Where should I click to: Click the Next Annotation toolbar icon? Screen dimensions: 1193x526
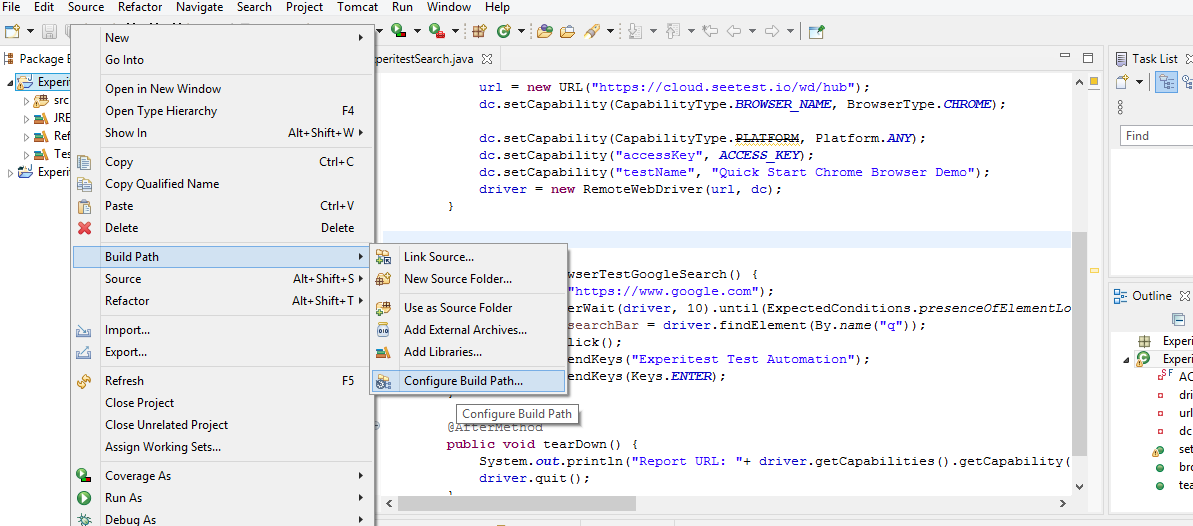coord(635,31)
